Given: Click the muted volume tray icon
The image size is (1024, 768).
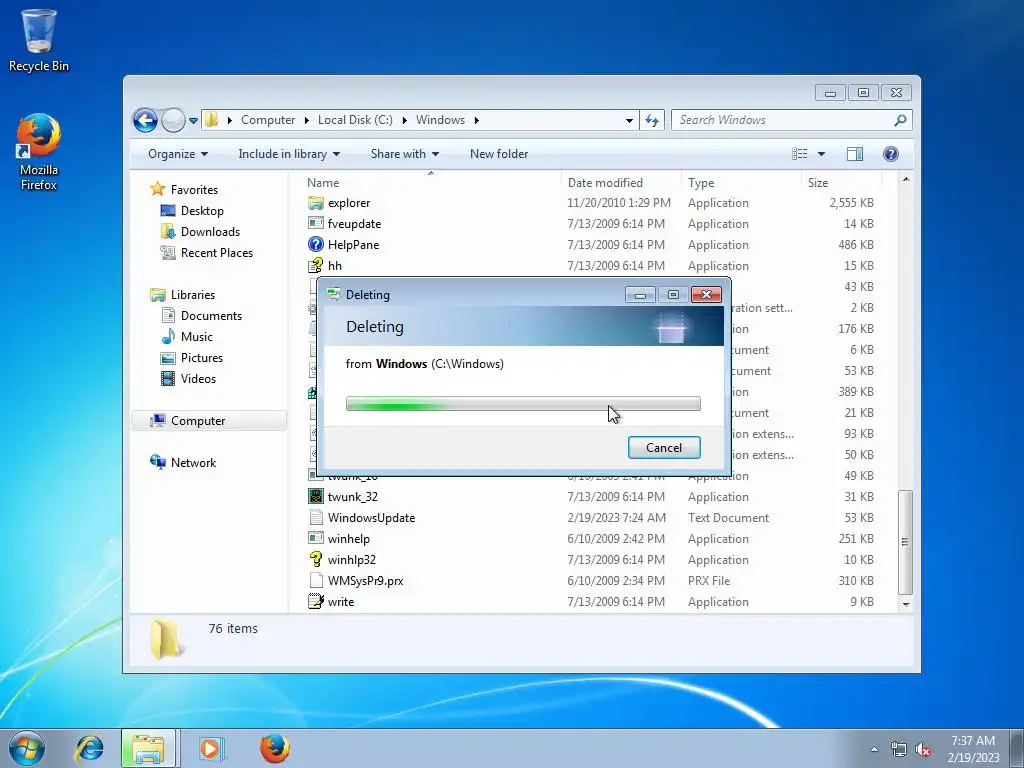Looking at the screenshot, I should [x=923, y=750].
